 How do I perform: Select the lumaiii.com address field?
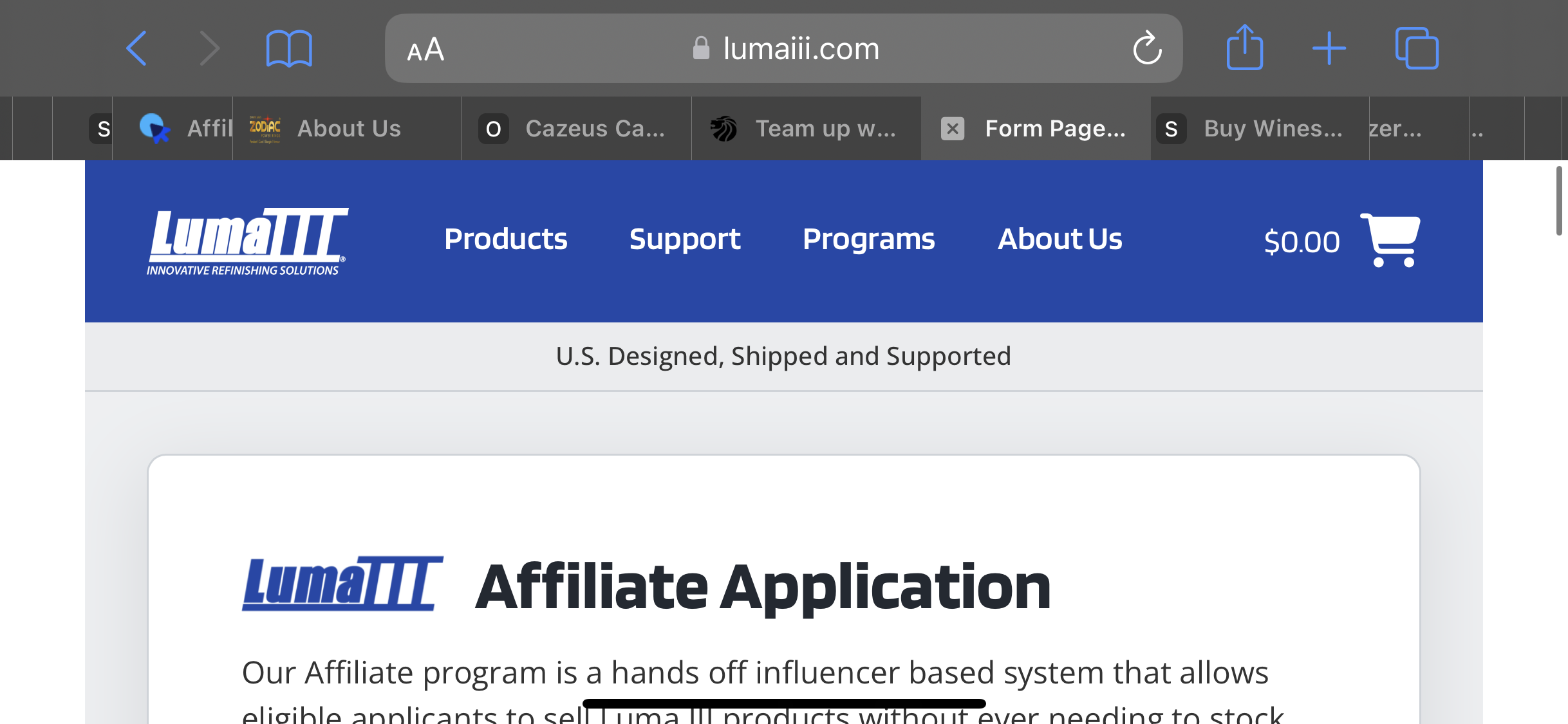(x=783, y=48)
